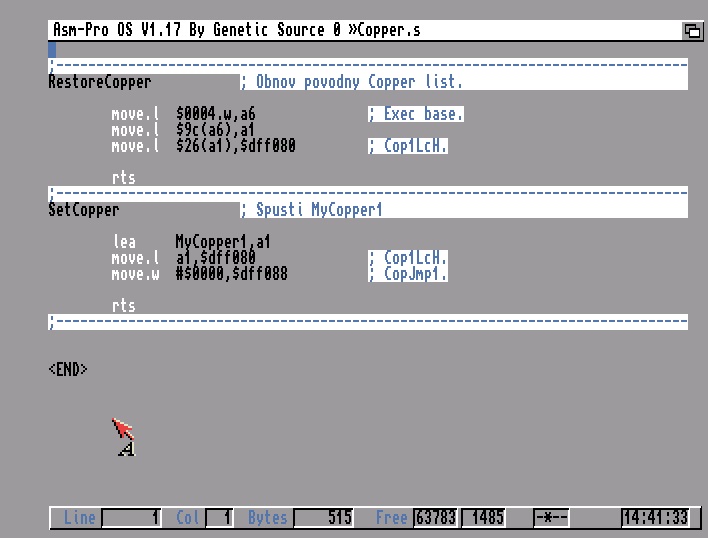Image resolution: width=708 pixels, height=538 pixels.
Task: Click the Free memory value 63783
Action: pyautogui.click(x=435, y=518)
